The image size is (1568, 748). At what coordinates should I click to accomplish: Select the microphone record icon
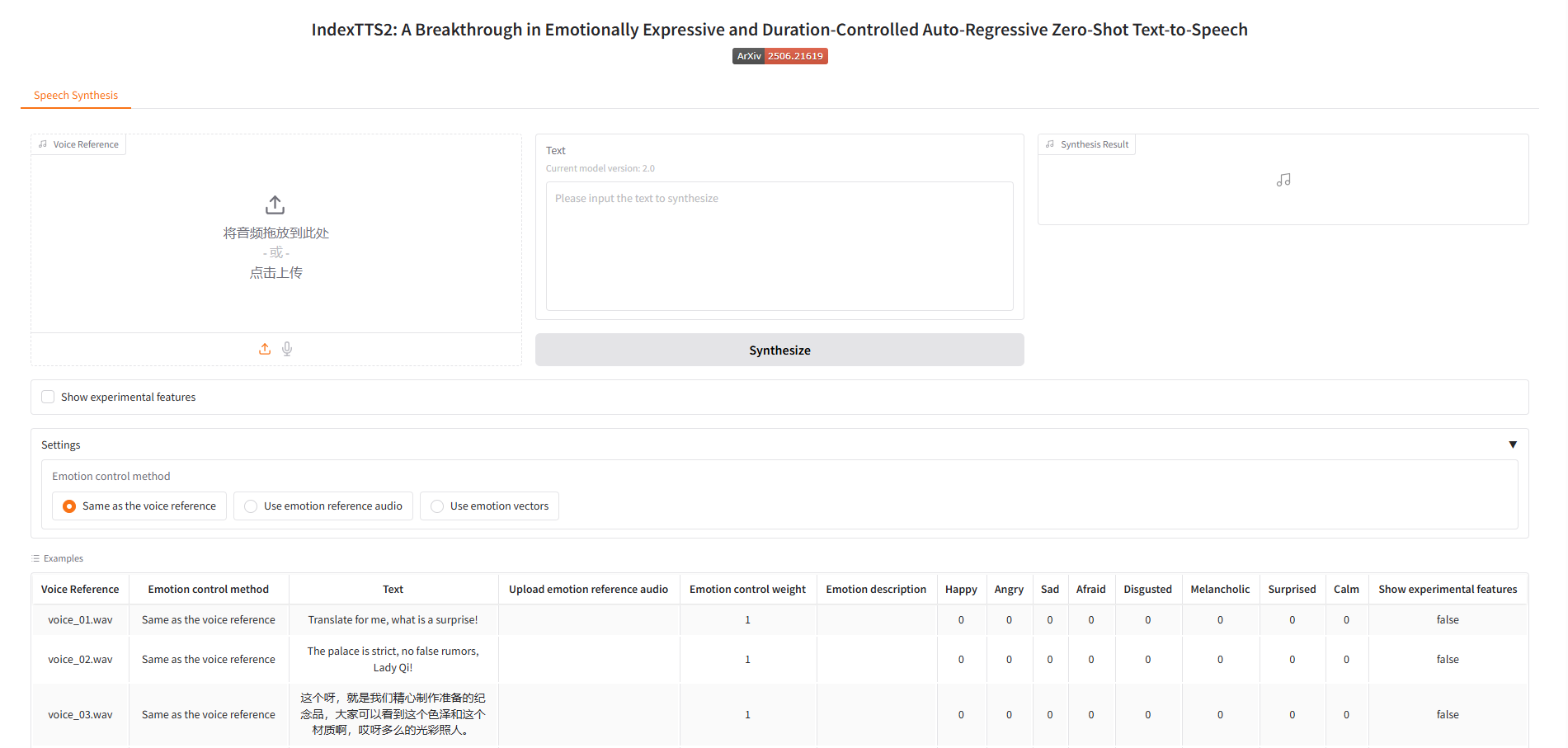287,349
